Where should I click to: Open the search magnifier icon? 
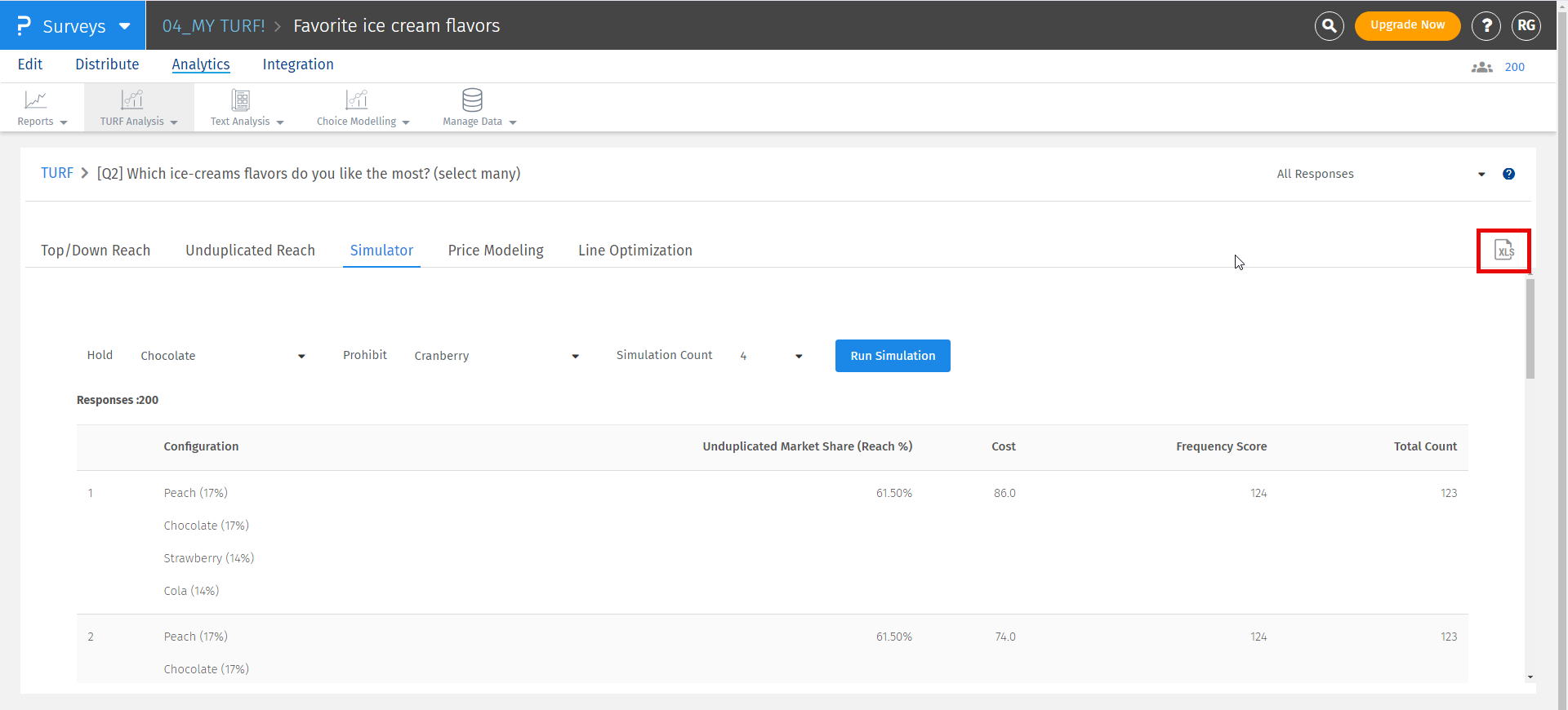click(1329, 26)
